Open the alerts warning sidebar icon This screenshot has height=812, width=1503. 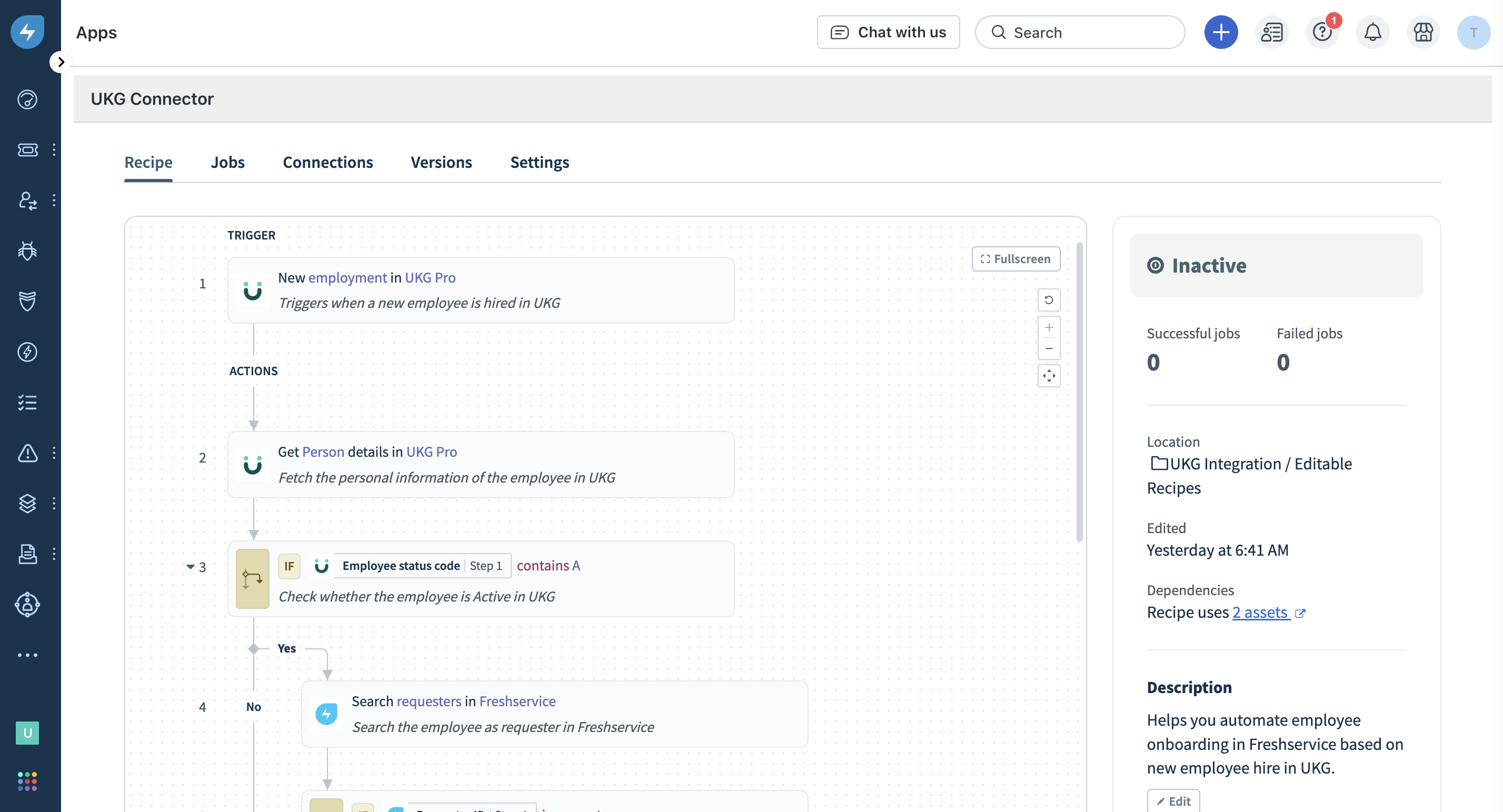[27, 453]
